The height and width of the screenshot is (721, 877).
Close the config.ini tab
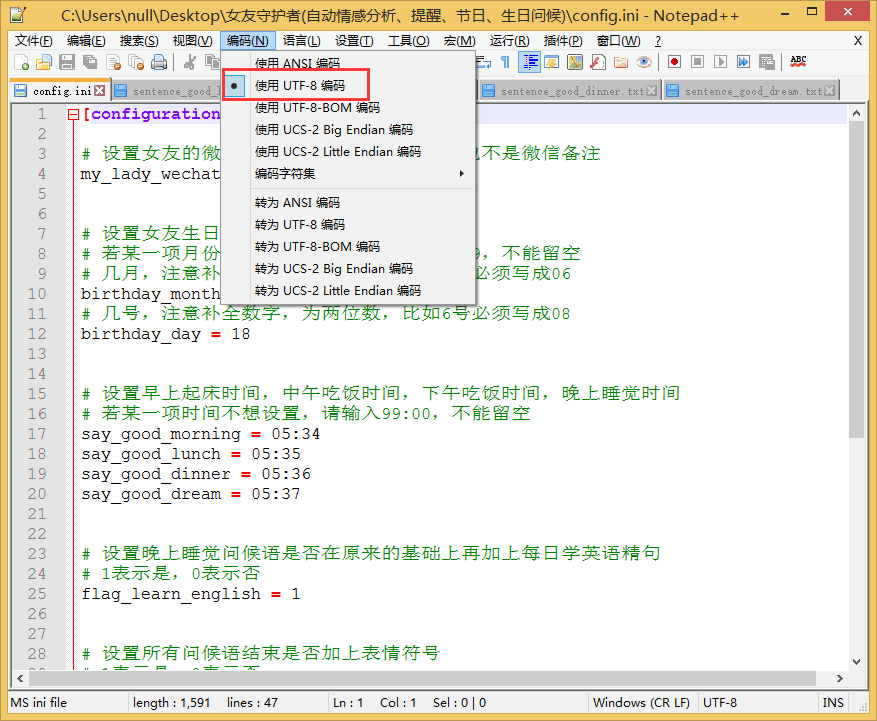pyautogui.click(x=98, y=91)
